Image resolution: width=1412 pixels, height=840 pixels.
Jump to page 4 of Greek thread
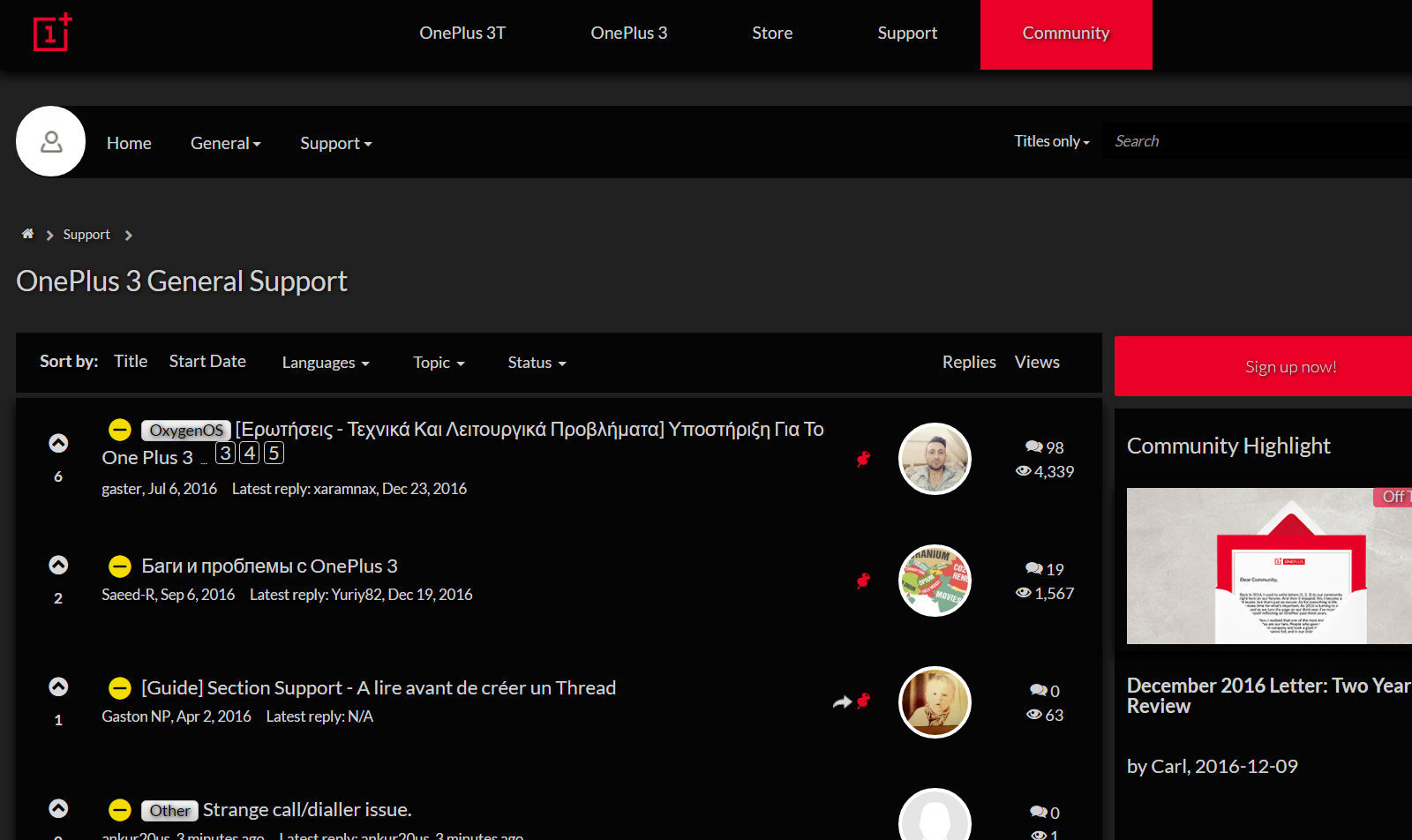point(250,454)
